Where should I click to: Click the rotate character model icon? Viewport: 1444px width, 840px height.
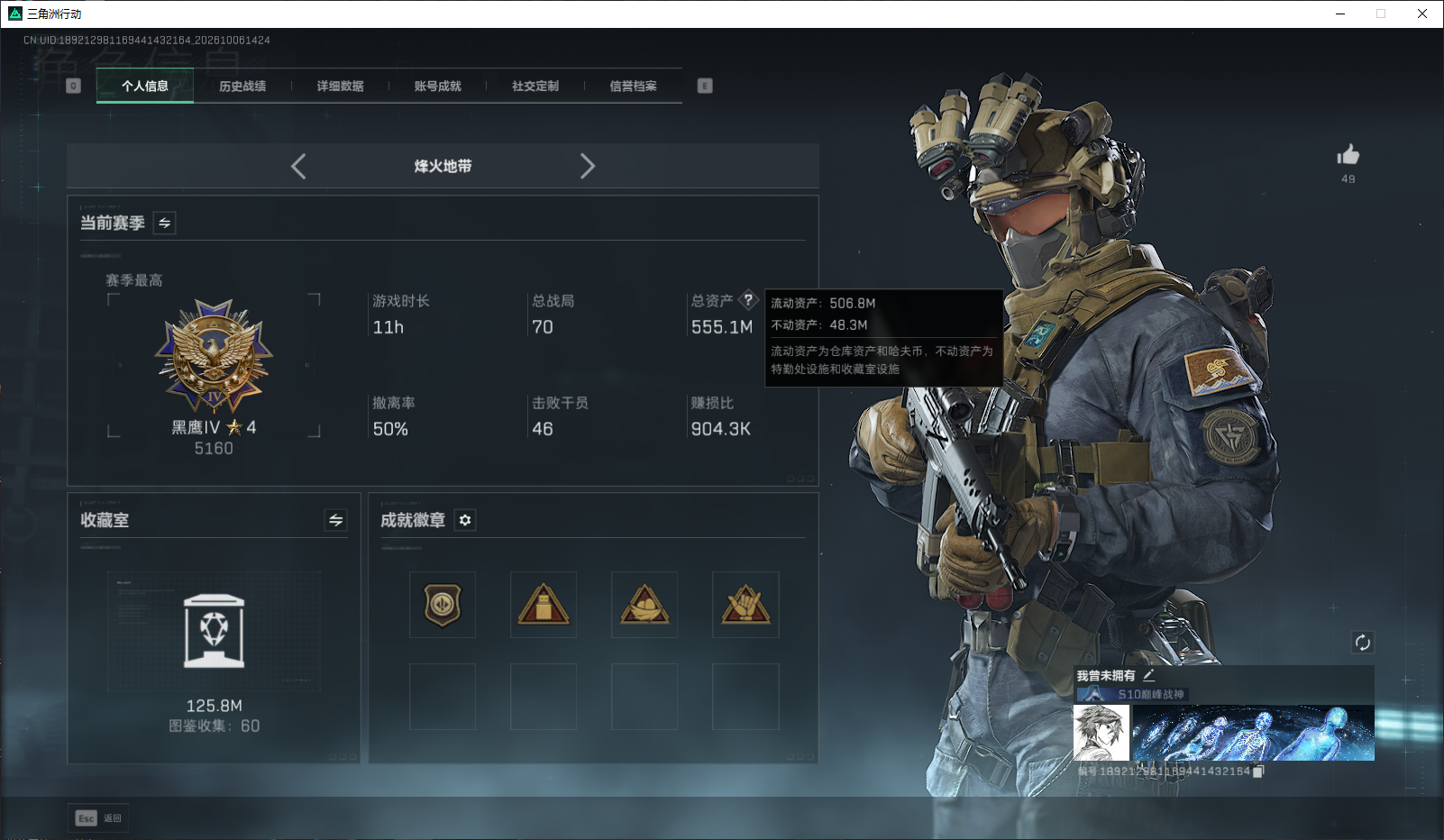[x=1362, y=643]
